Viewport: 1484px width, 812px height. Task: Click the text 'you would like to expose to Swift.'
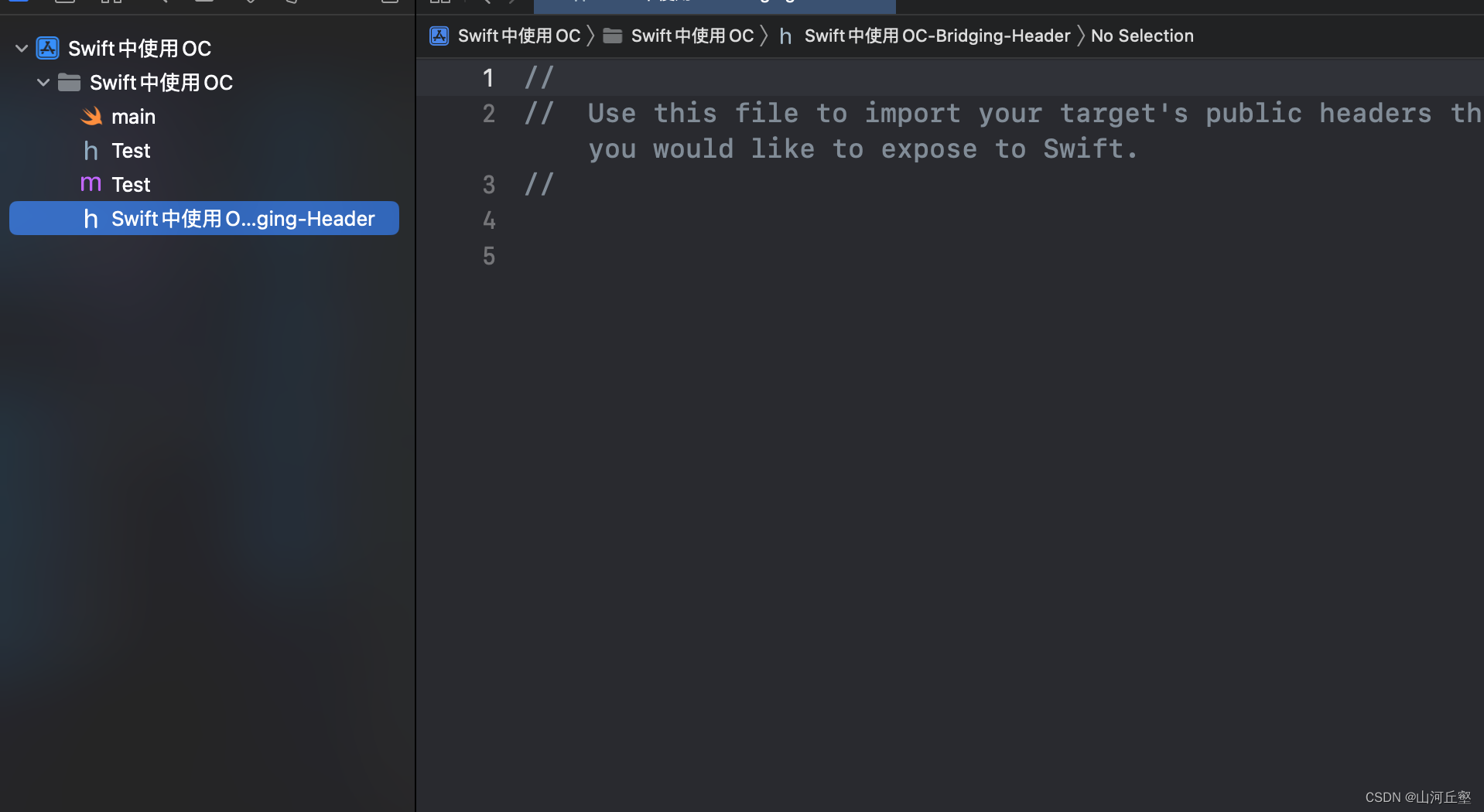tap(863, 149)
